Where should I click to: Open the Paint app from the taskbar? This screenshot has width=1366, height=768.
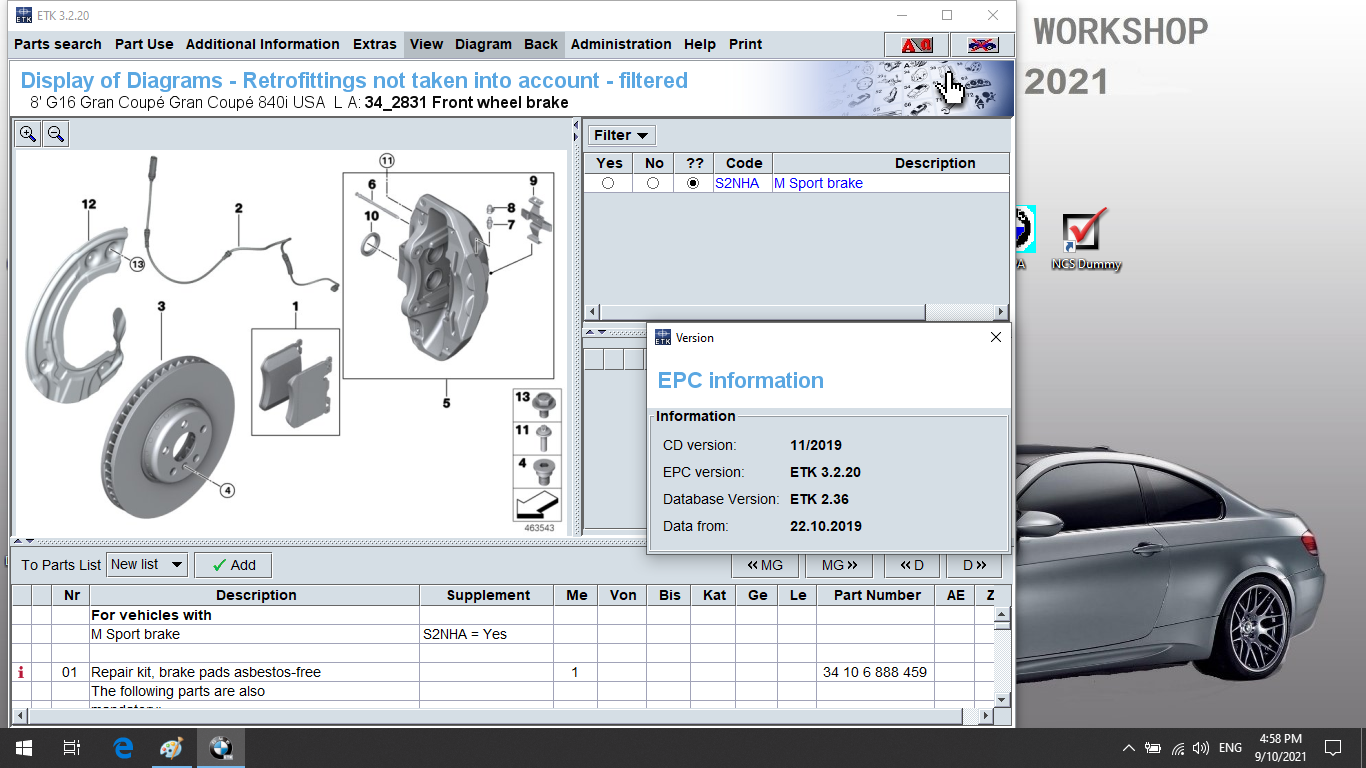point(172,748)
